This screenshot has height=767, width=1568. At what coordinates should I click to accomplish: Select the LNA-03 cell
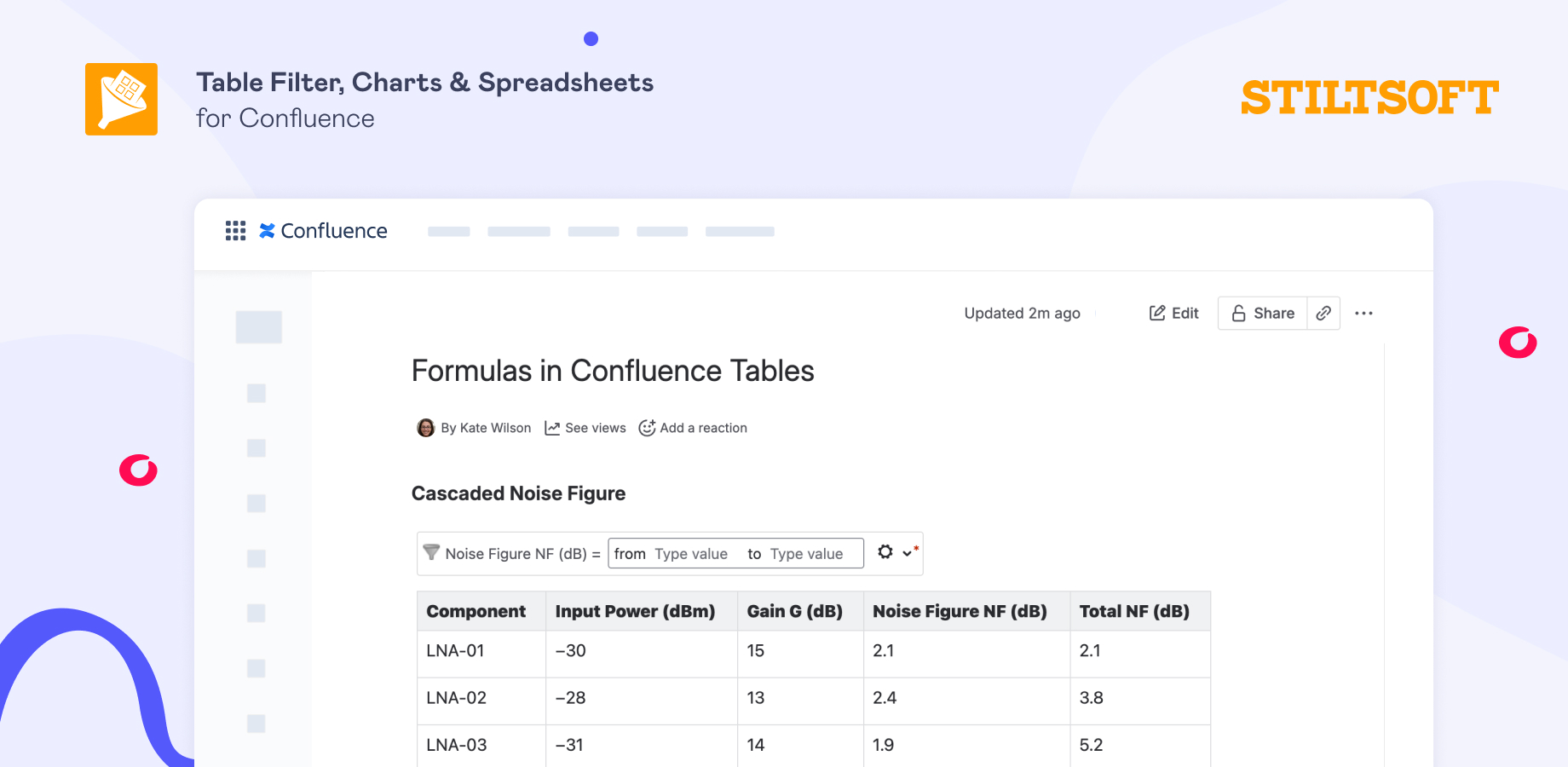pos(481,745)
